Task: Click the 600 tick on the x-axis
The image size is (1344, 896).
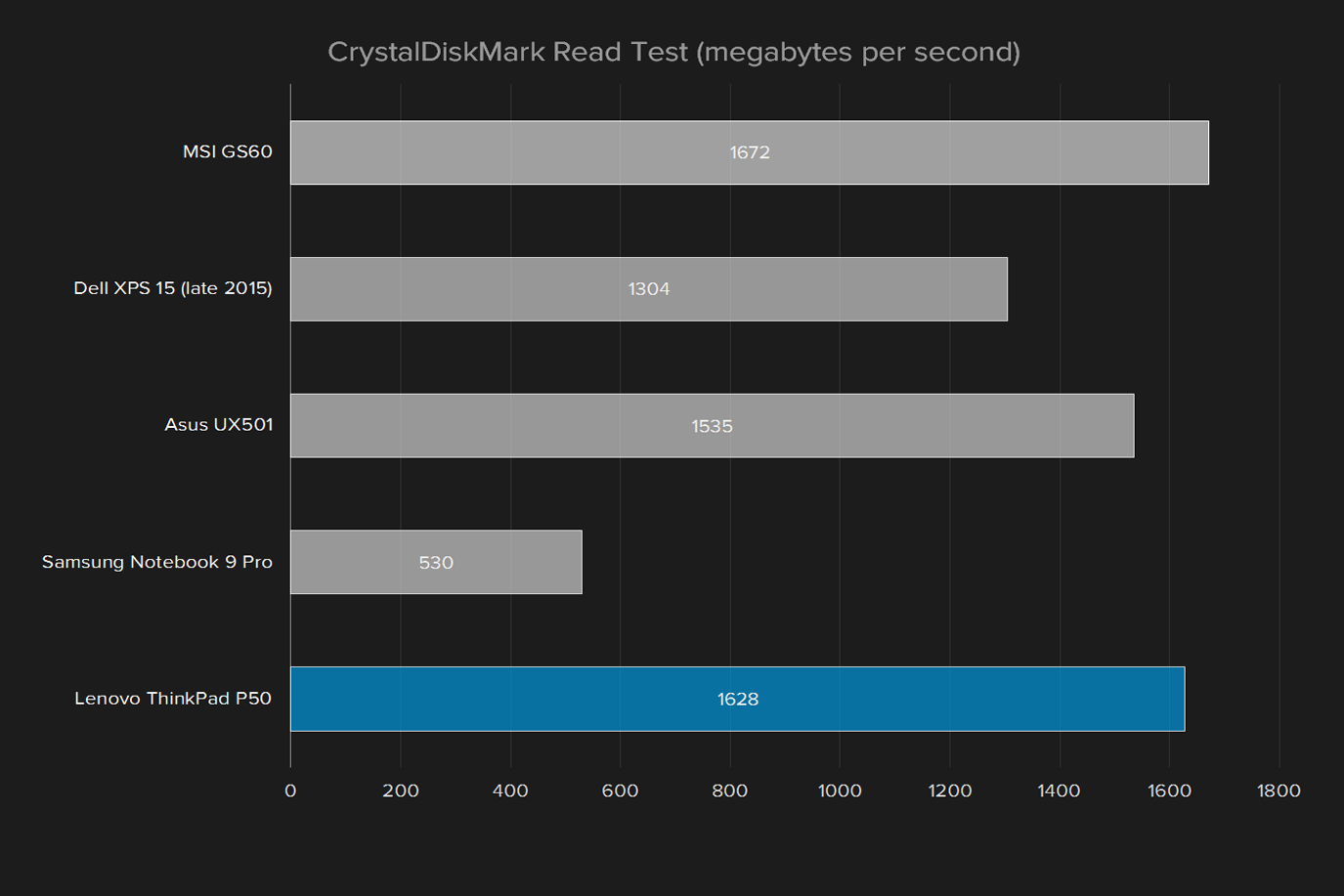Action: 620,791
